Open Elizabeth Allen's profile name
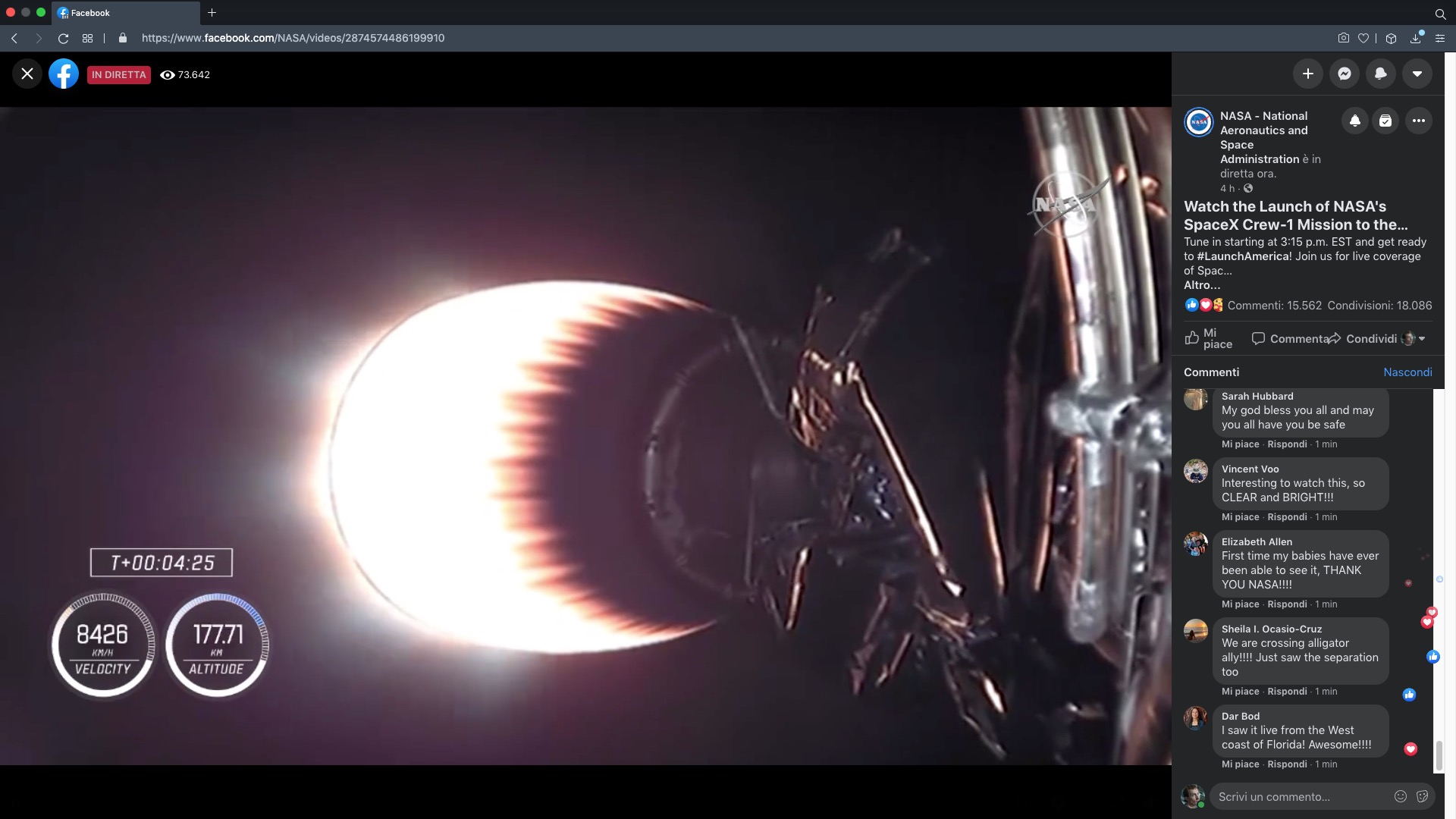 pos(1257,541)
